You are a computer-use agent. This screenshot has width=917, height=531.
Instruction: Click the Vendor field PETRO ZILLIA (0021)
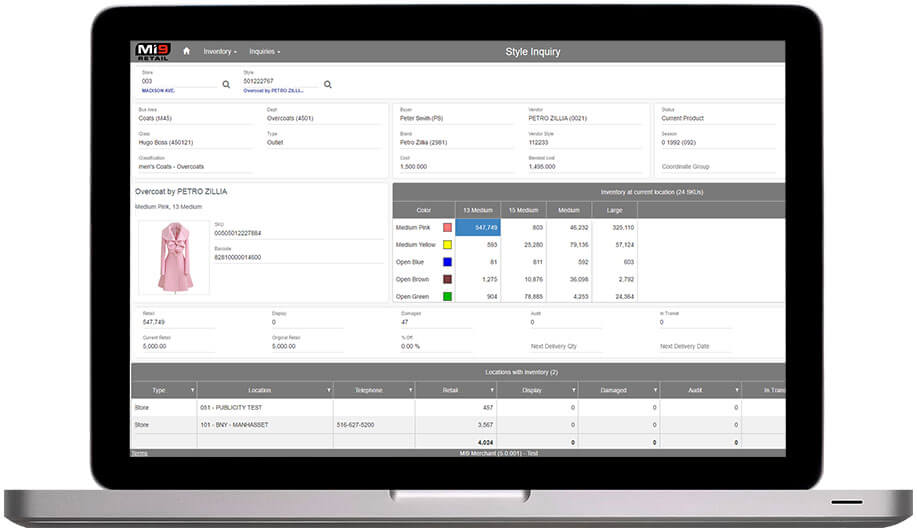click(585, 118)
